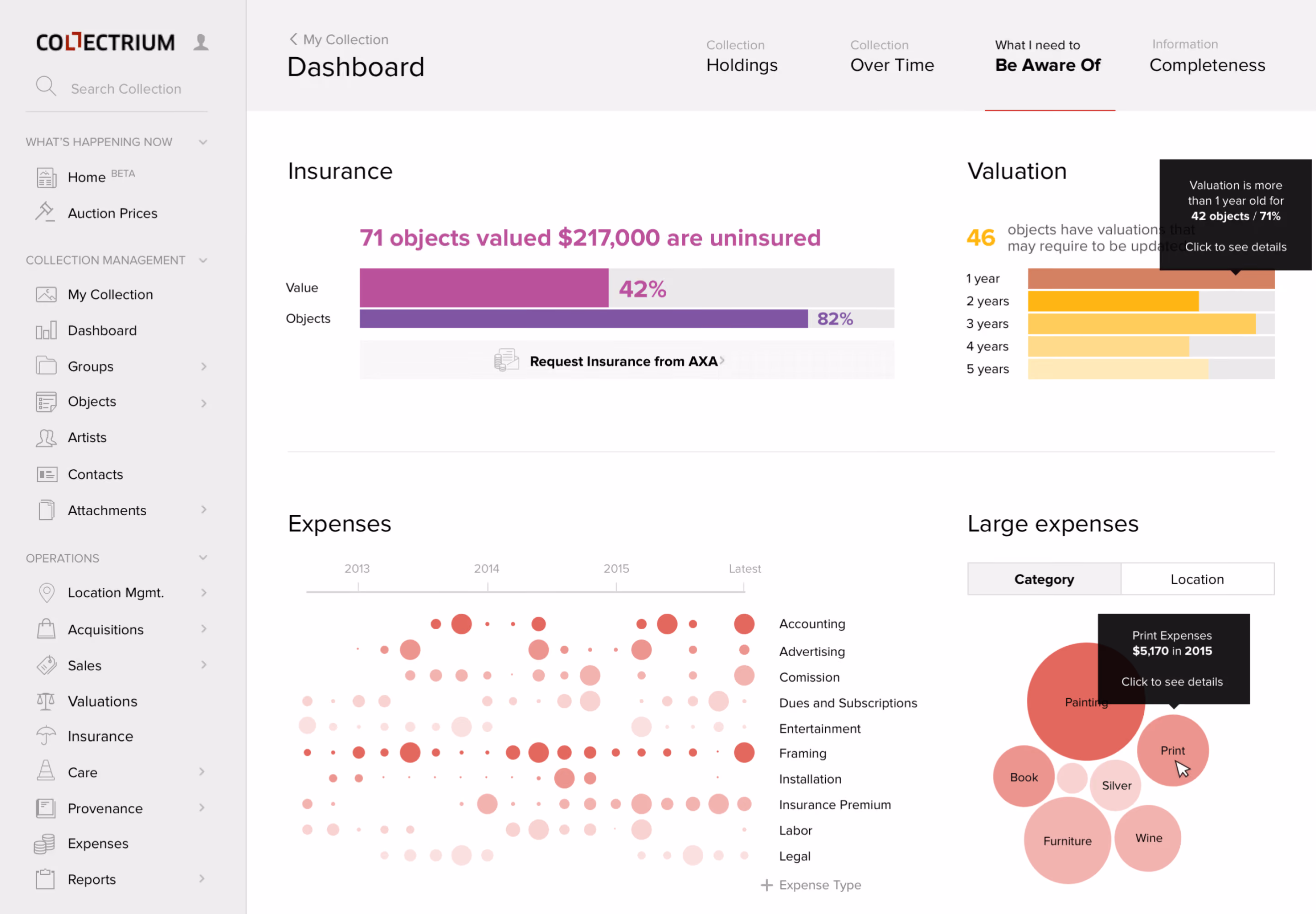Collapse the Operations section
This screenshot has width=1316, height=914.
203,558
